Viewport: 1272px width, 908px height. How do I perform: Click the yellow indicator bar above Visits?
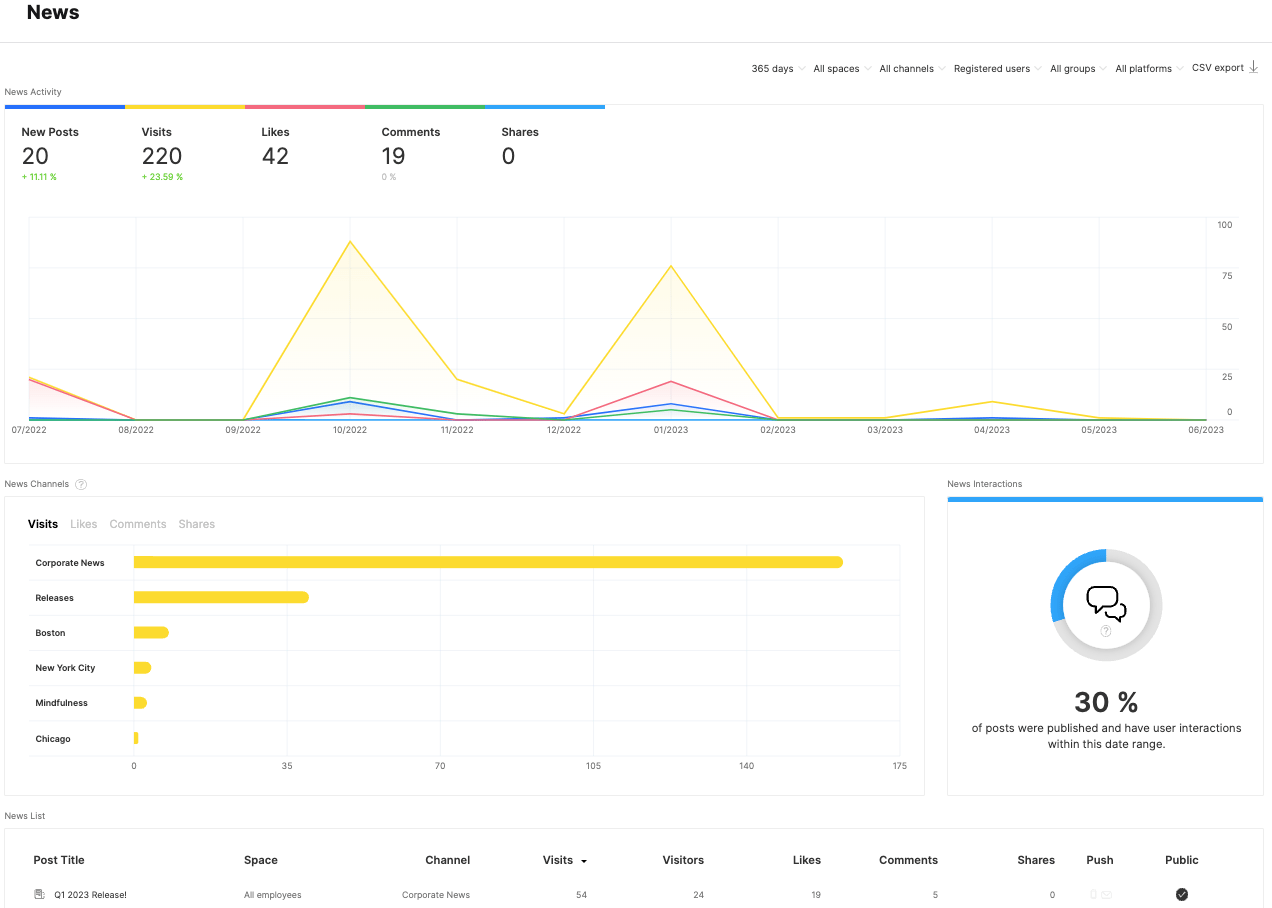pos(185,105)
